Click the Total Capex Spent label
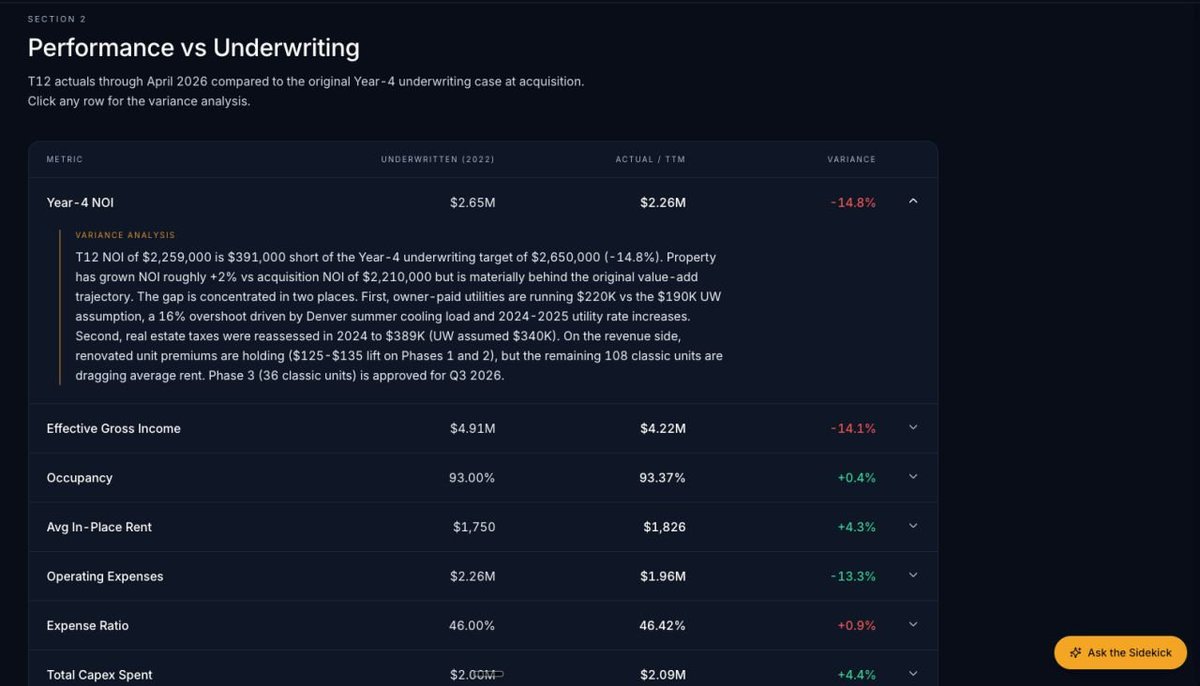 point(99,675)
